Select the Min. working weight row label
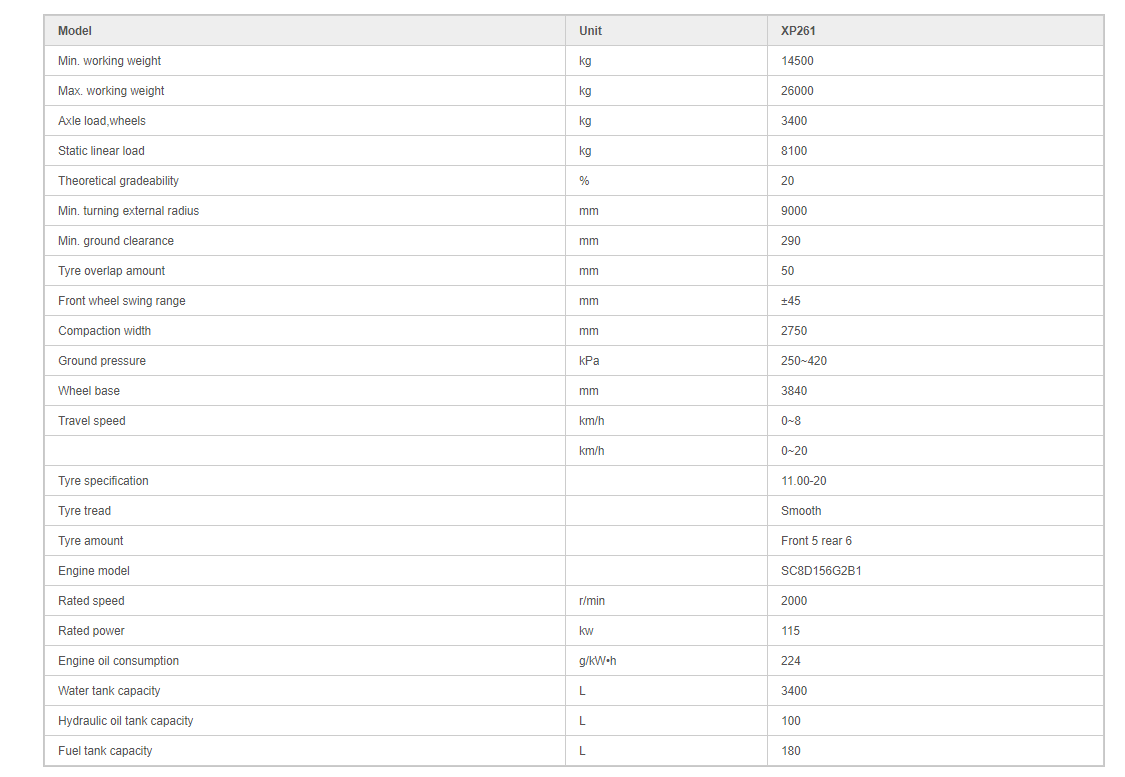The image size is (1125, 777). (x=109, y=61)
